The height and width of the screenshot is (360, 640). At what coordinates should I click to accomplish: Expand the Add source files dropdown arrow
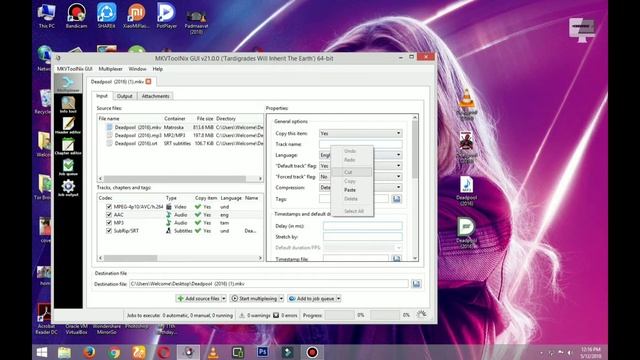[x=224, y=299]
